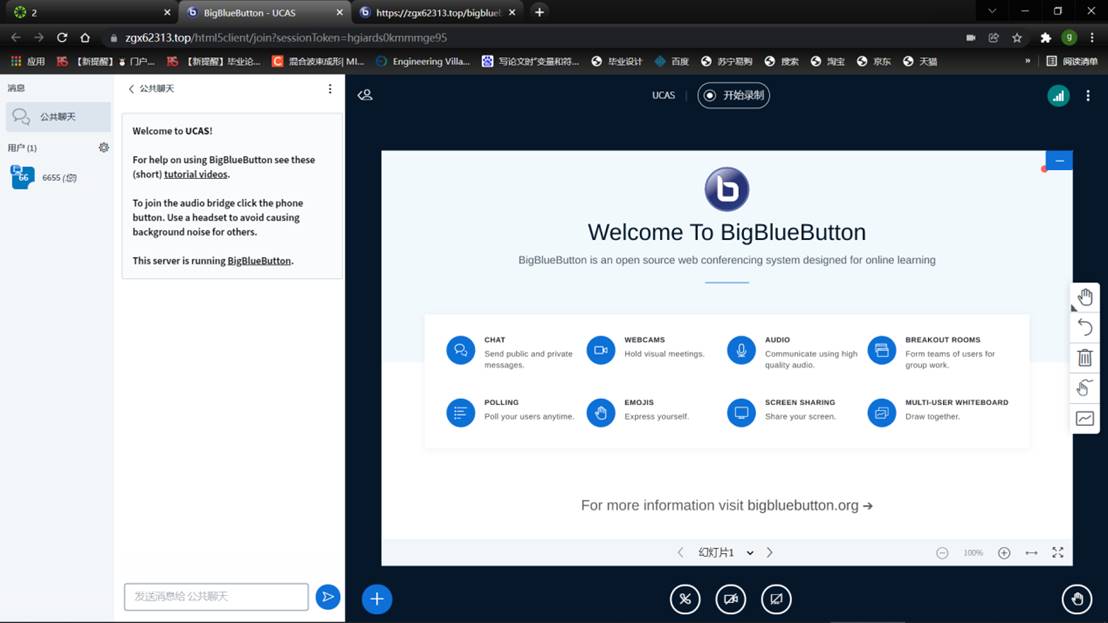Open the blue plus actions menu
Image resolution: width=1108 pixels, height=623 pixels.
coord(377,599)
